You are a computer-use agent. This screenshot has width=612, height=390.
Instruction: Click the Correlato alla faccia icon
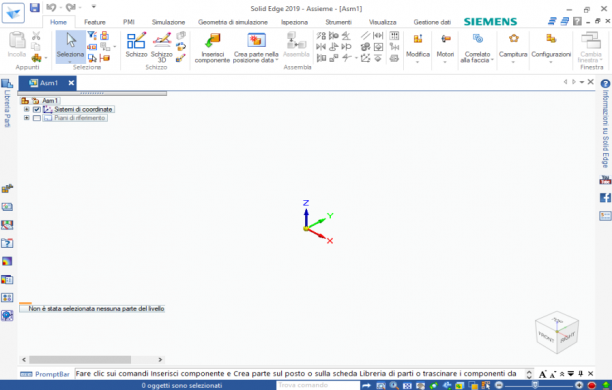click(x=477, y=39)
